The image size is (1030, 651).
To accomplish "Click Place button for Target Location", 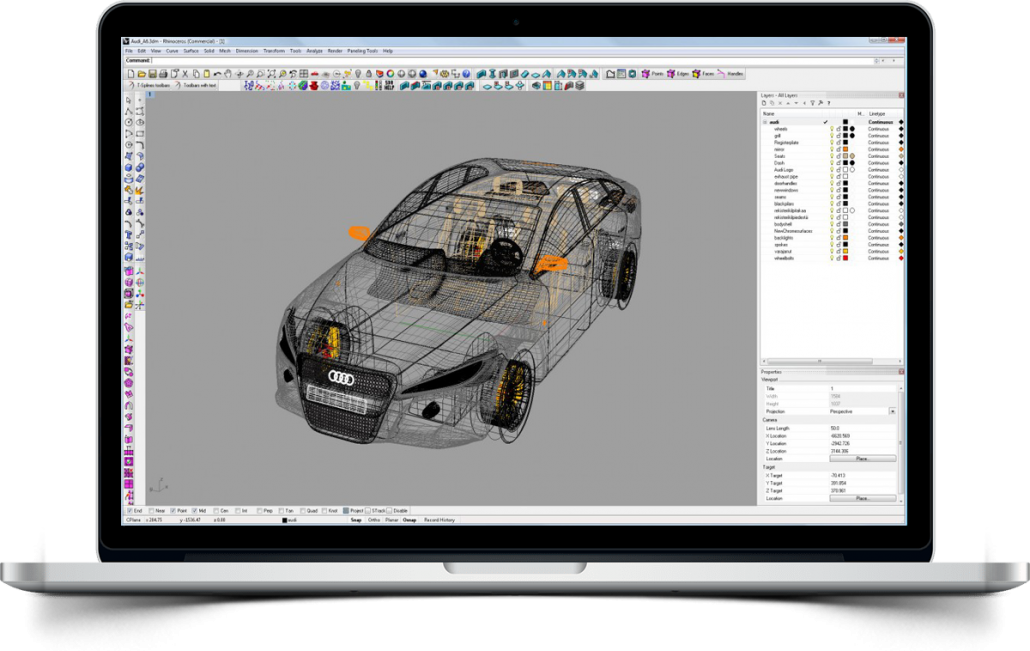I will 862,499.
